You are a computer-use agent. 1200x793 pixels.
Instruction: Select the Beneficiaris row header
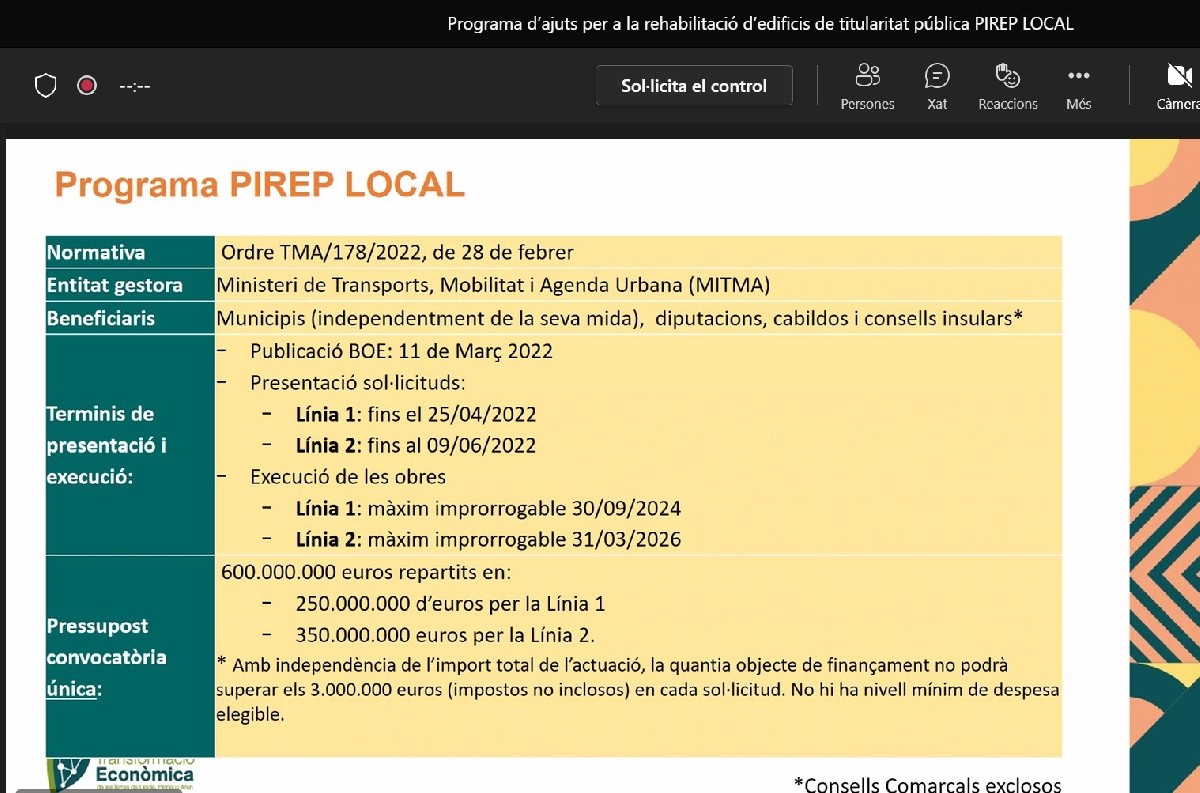point(101,319)
